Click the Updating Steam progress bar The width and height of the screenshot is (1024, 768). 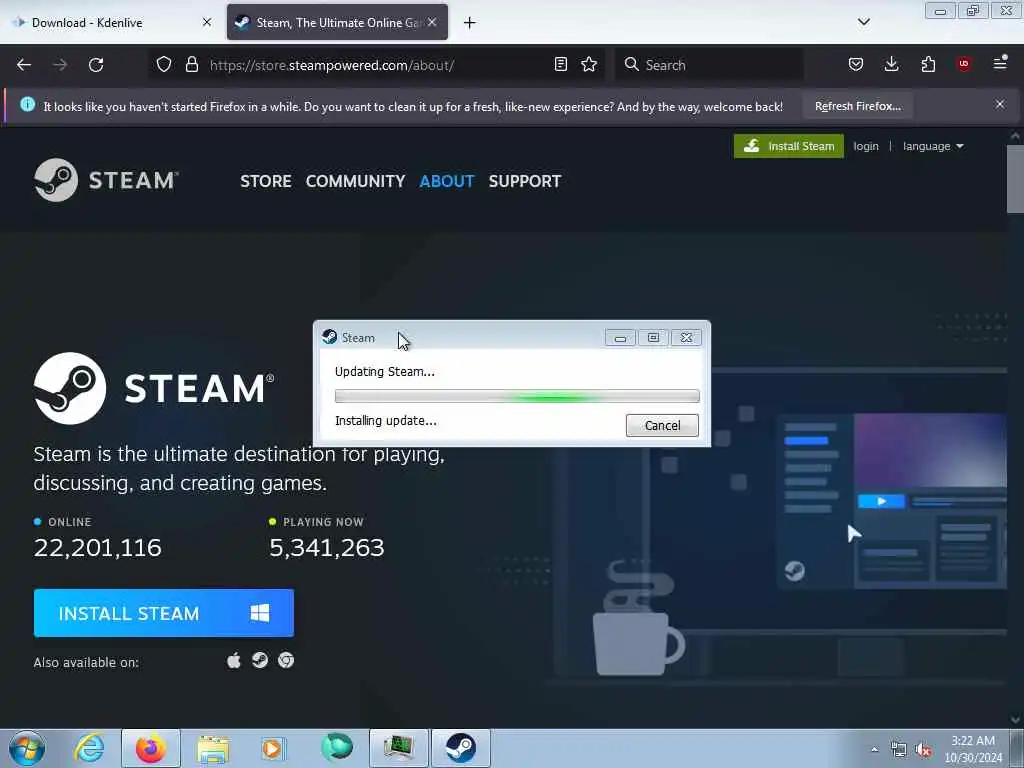[x=517, y=396]
